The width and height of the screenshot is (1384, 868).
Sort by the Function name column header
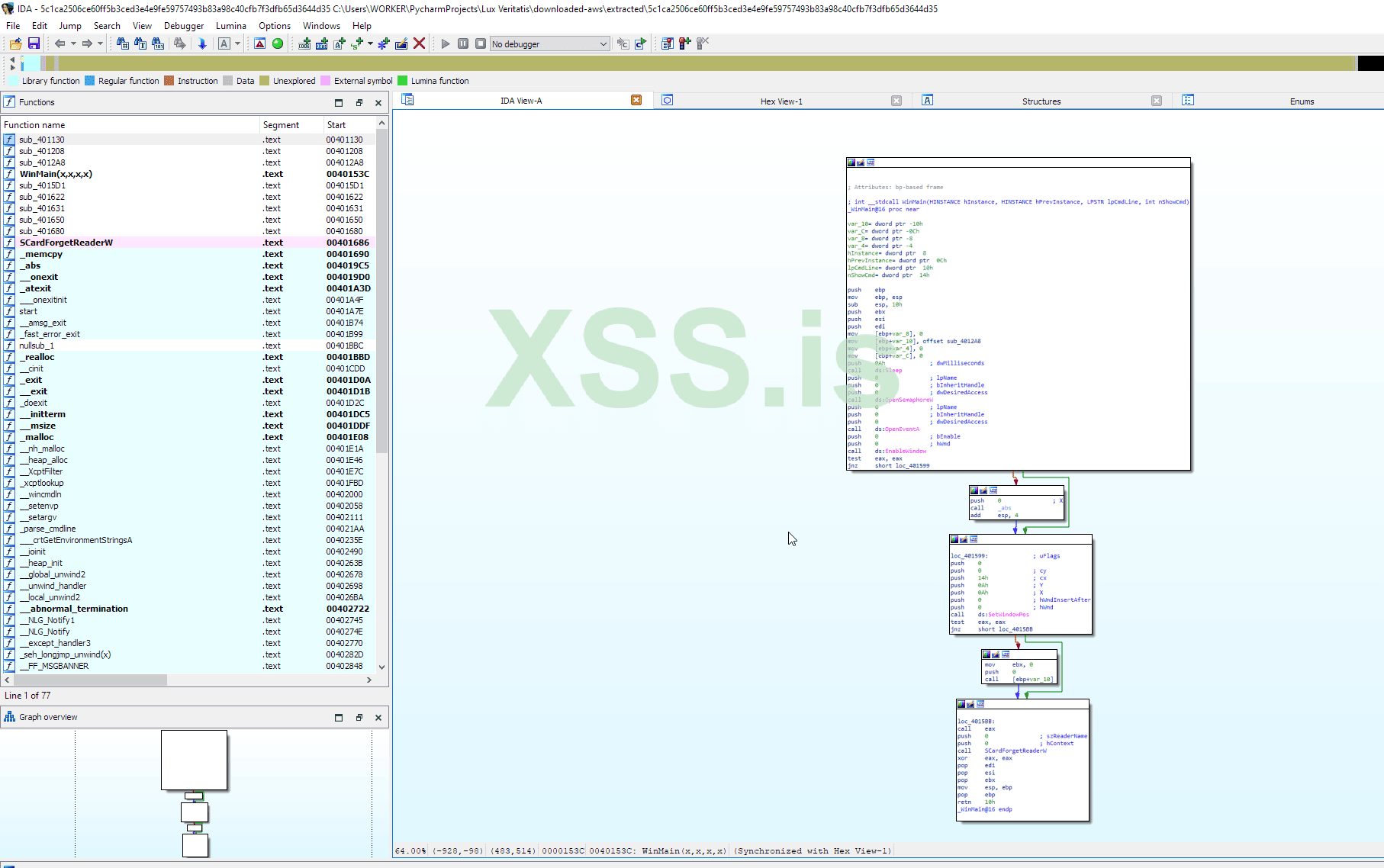pyautogui.click(x=130, y=124)
